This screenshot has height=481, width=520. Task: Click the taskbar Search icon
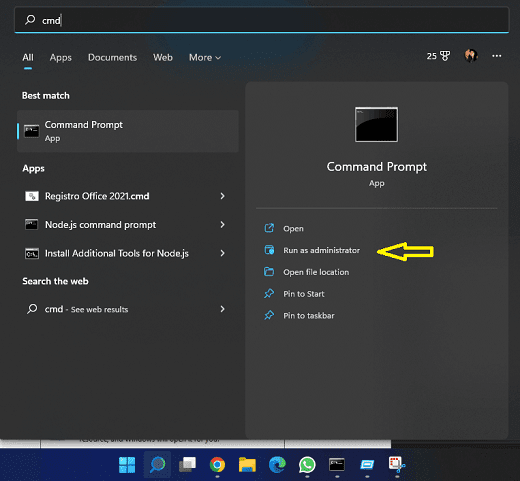coord(157,465)
